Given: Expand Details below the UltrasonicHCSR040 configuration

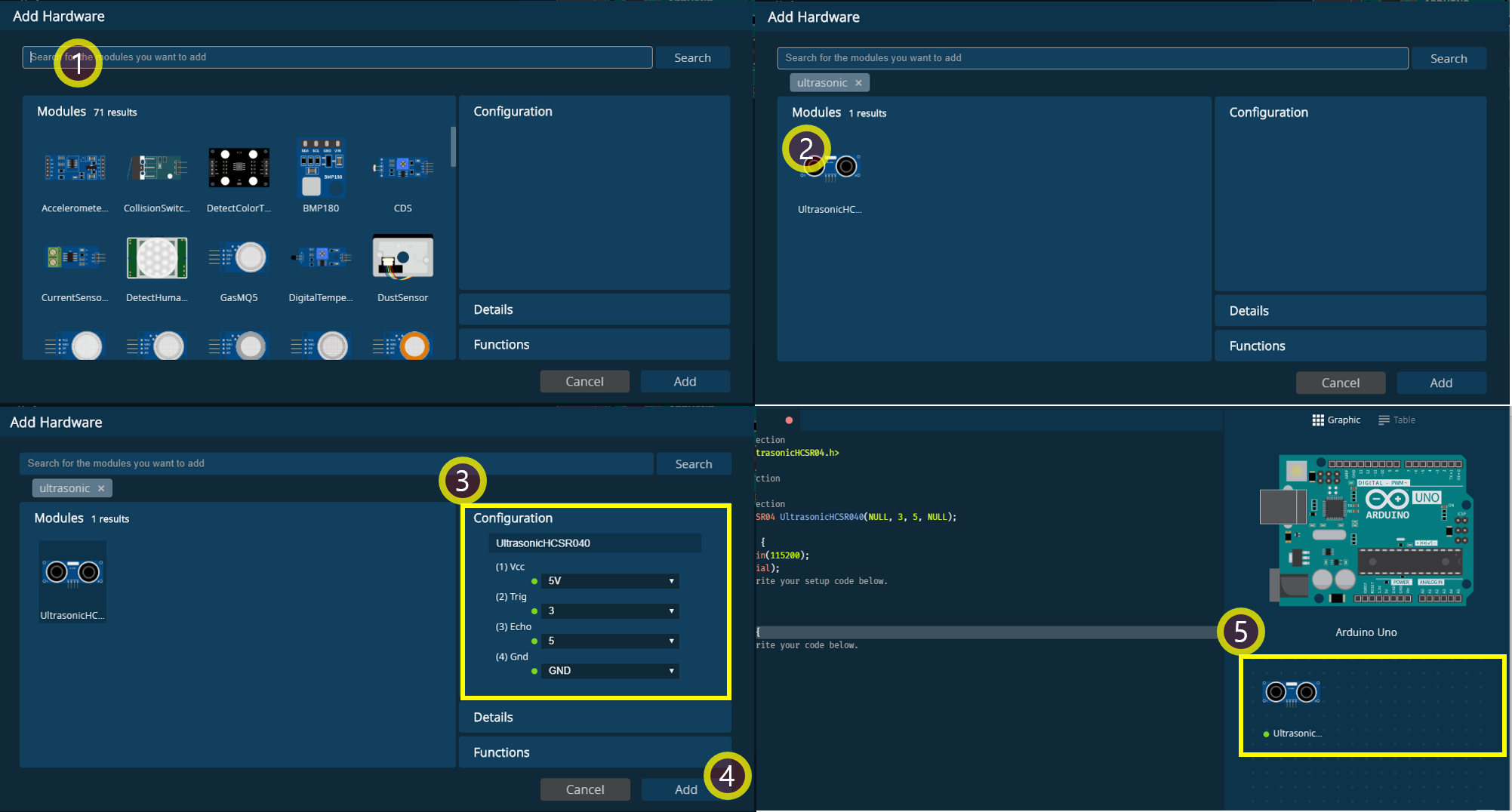Looking at the screenshot, I should tap(595, 718).
